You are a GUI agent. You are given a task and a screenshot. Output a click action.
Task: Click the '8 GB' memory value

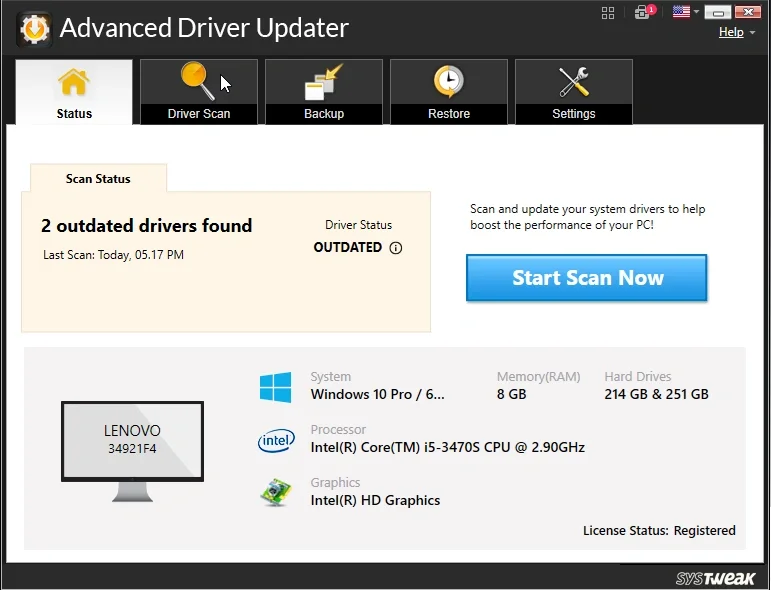click(x=511, y=394)
